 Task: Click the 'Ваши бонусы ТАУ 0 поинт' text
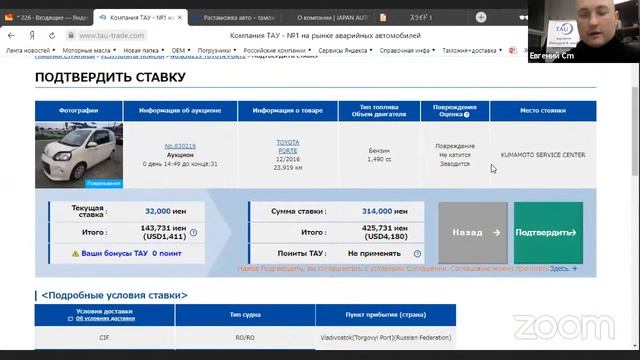tap(131, 253)
